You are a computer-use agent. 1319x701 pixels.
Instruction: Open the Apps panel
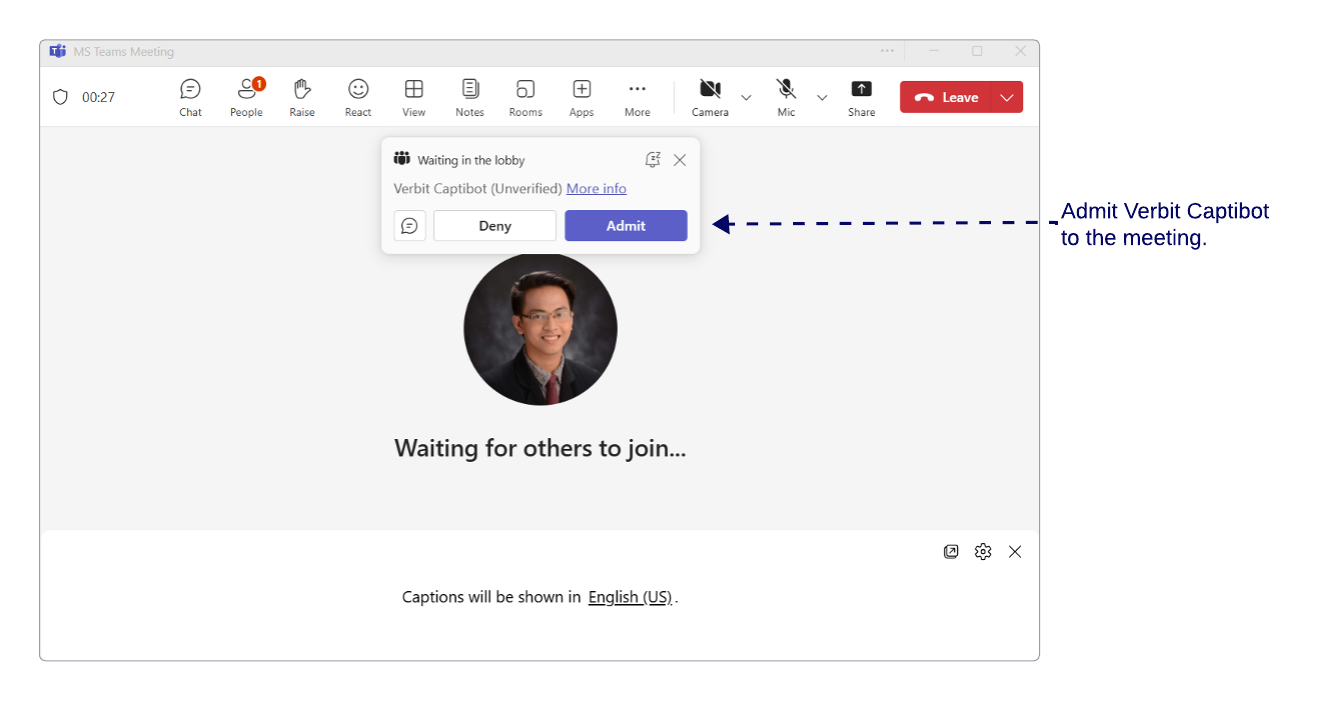(581, 97)
